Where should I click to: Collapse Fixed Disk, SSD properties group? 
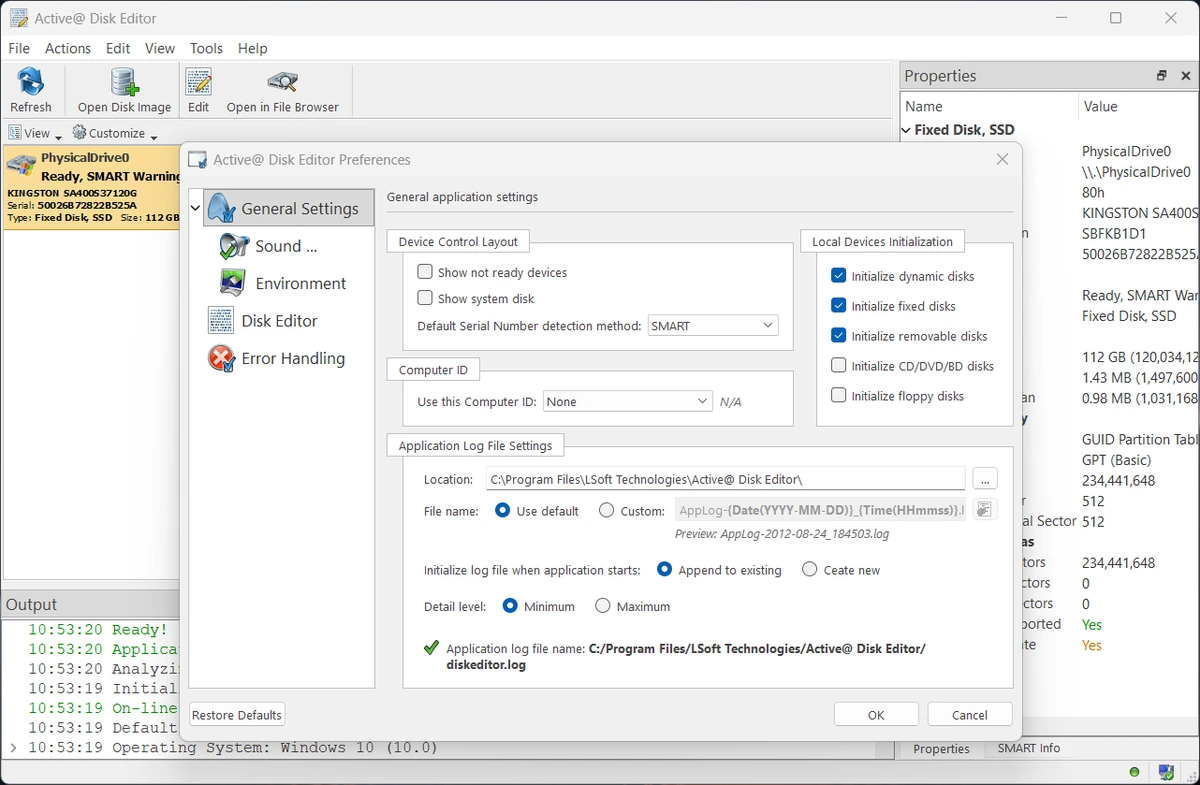[907, 130]
